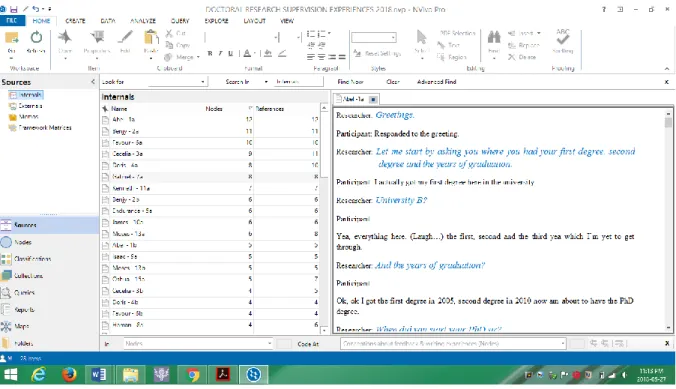
Task: Click the Internals list scroll-down arrow
Action: click(324, 330)
